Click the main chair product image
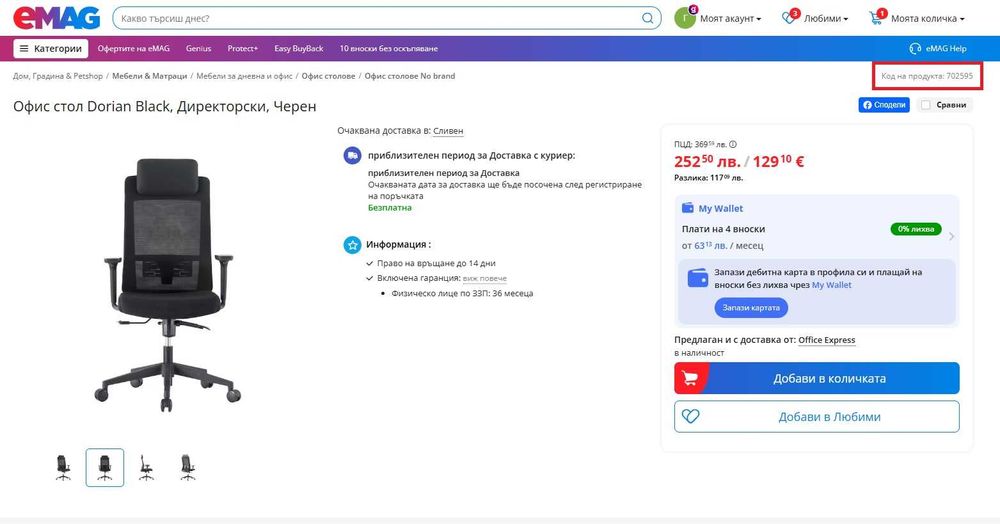 (168, 284)
